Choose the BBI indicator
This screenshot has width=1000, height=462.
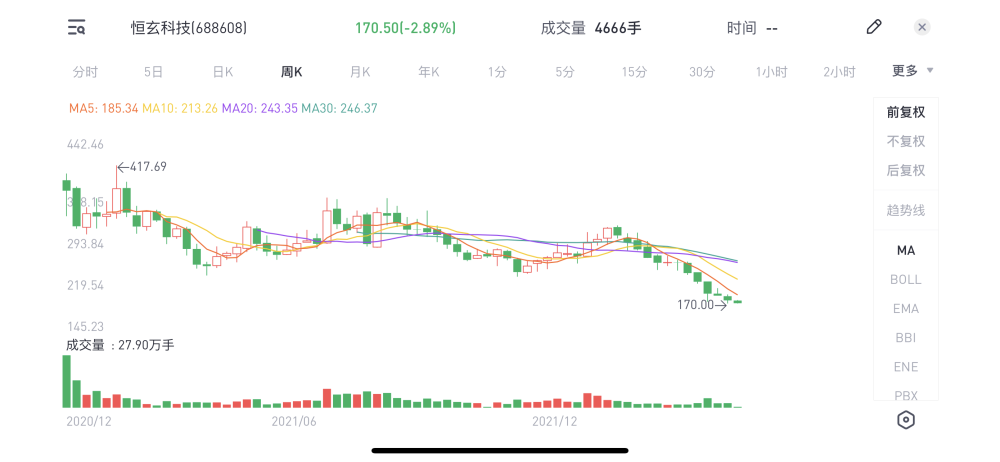[906, 338]
